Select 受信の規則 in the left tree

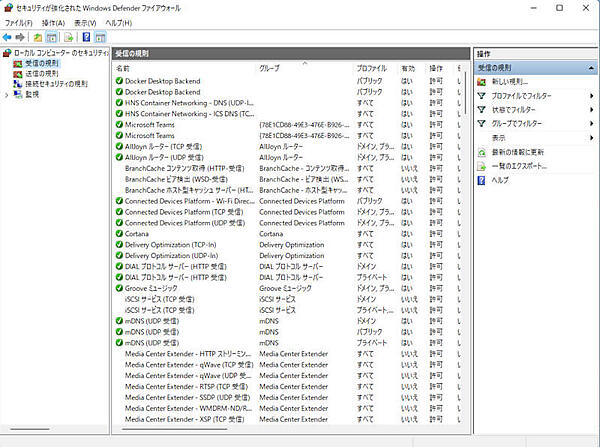click(42, 62)
